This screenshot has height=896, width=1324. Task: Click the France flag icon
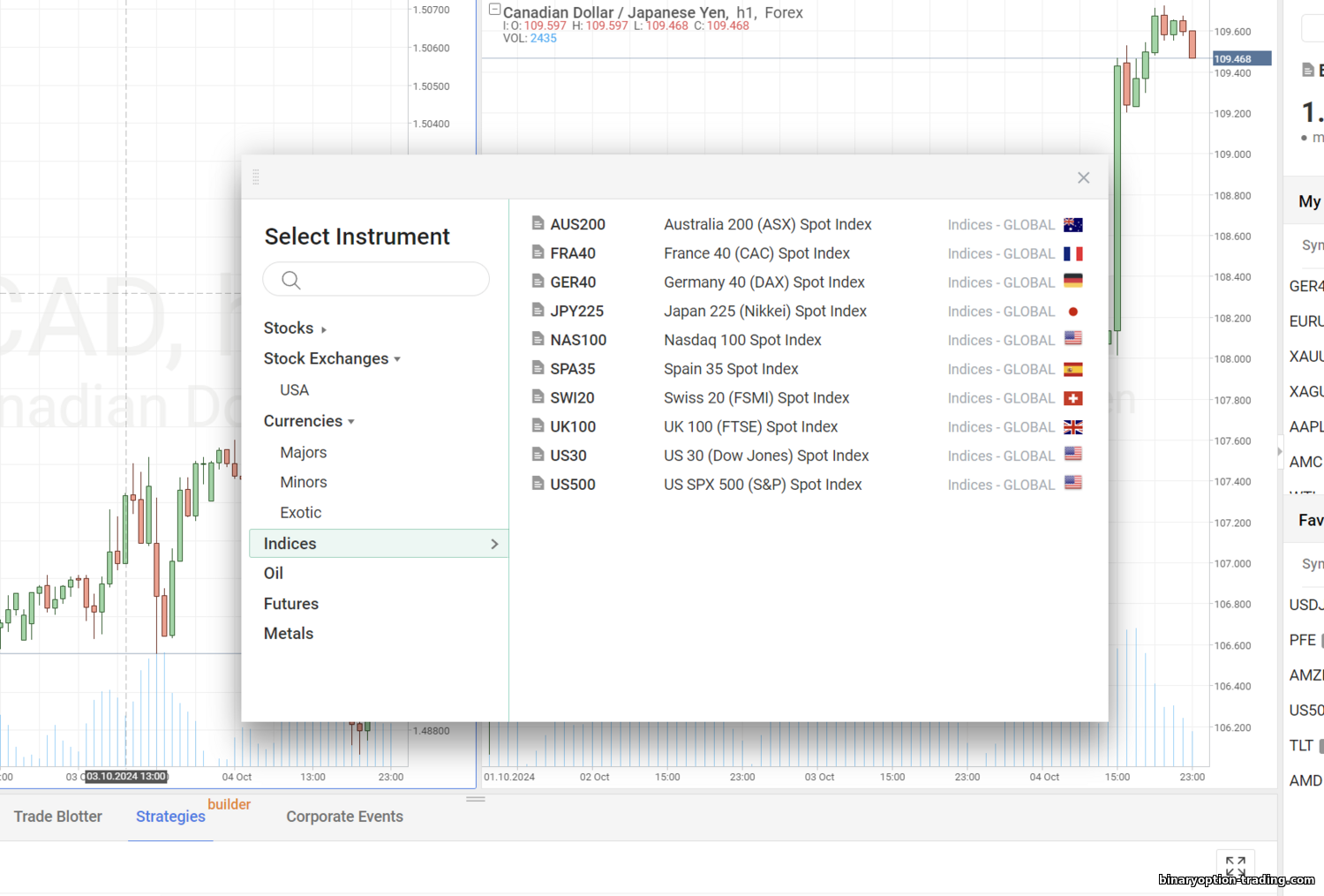[x=1073, y=253]
